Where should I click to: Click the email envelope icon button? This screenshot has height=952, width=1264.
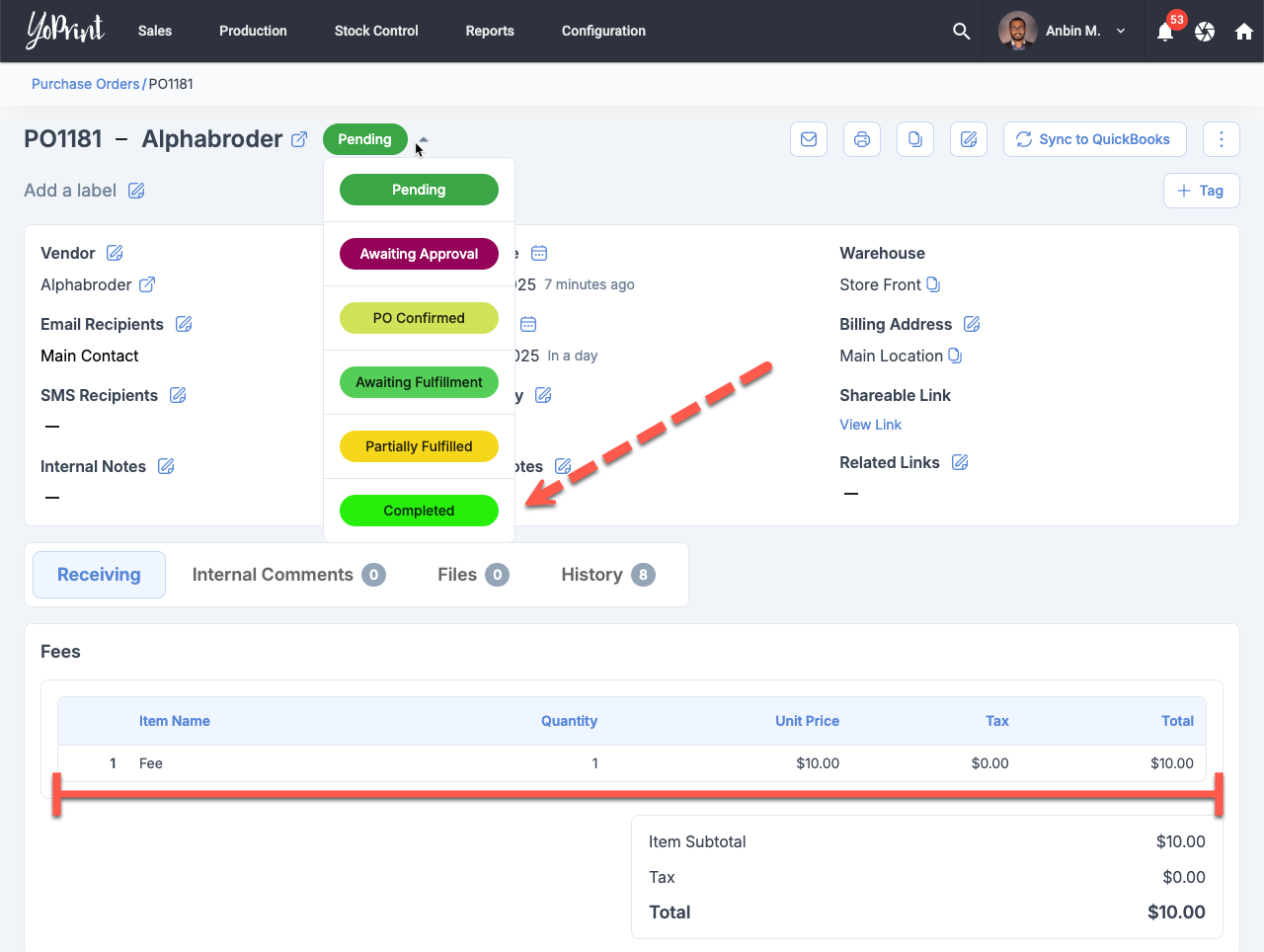coord(809,139)
